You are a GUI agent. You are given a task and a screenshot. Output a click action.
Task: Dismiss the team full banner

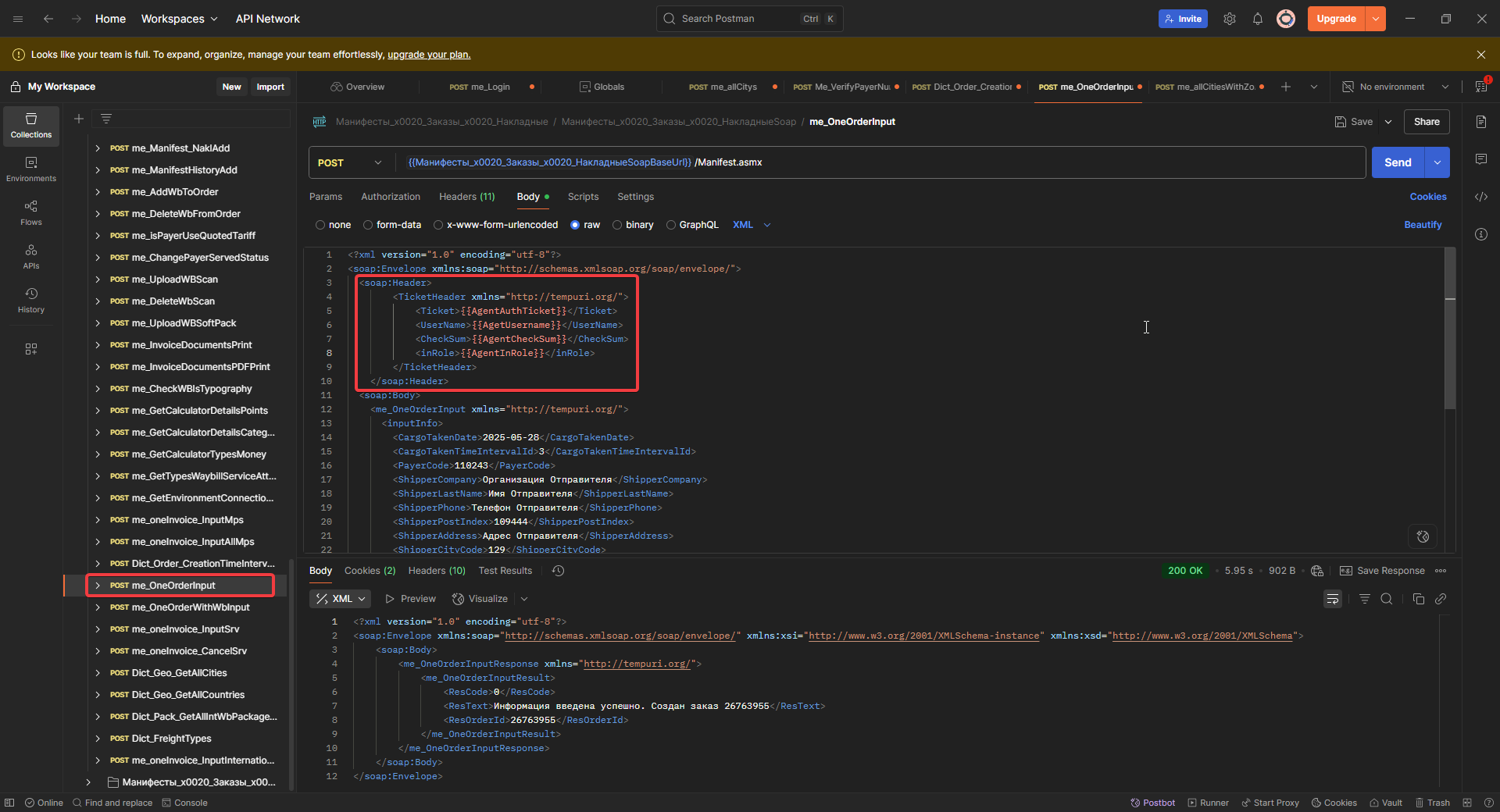(1481, 55)
